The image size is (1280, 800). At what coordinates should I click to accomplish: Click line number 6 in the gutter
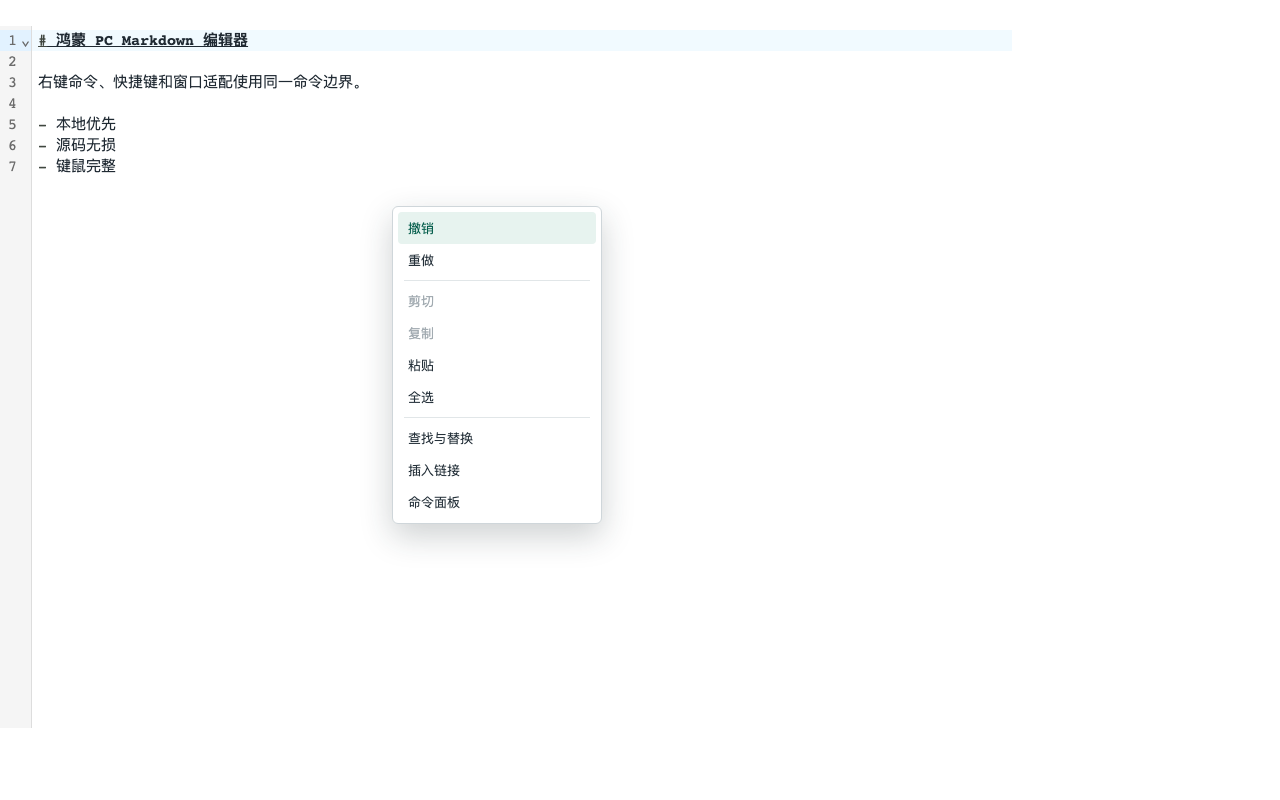point(12,145)
